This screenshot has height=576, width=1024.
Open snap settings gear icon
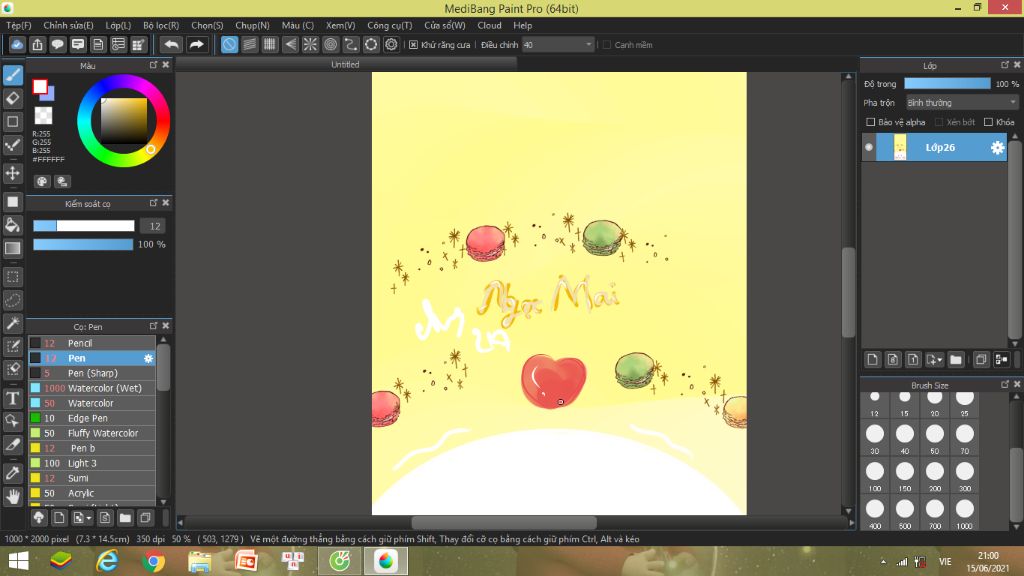point(391,44)
